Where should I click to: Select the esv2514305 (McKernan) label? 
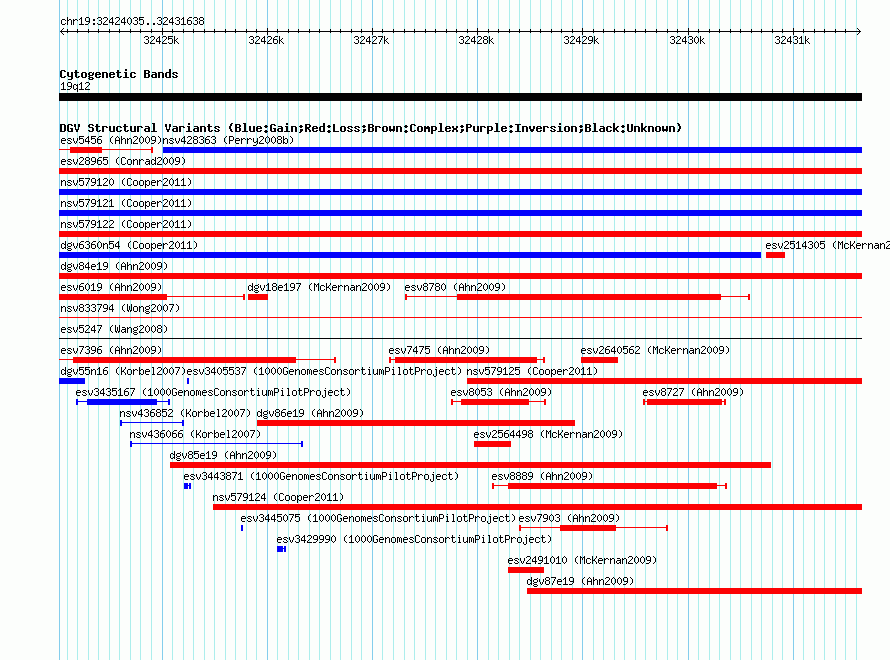827,245
